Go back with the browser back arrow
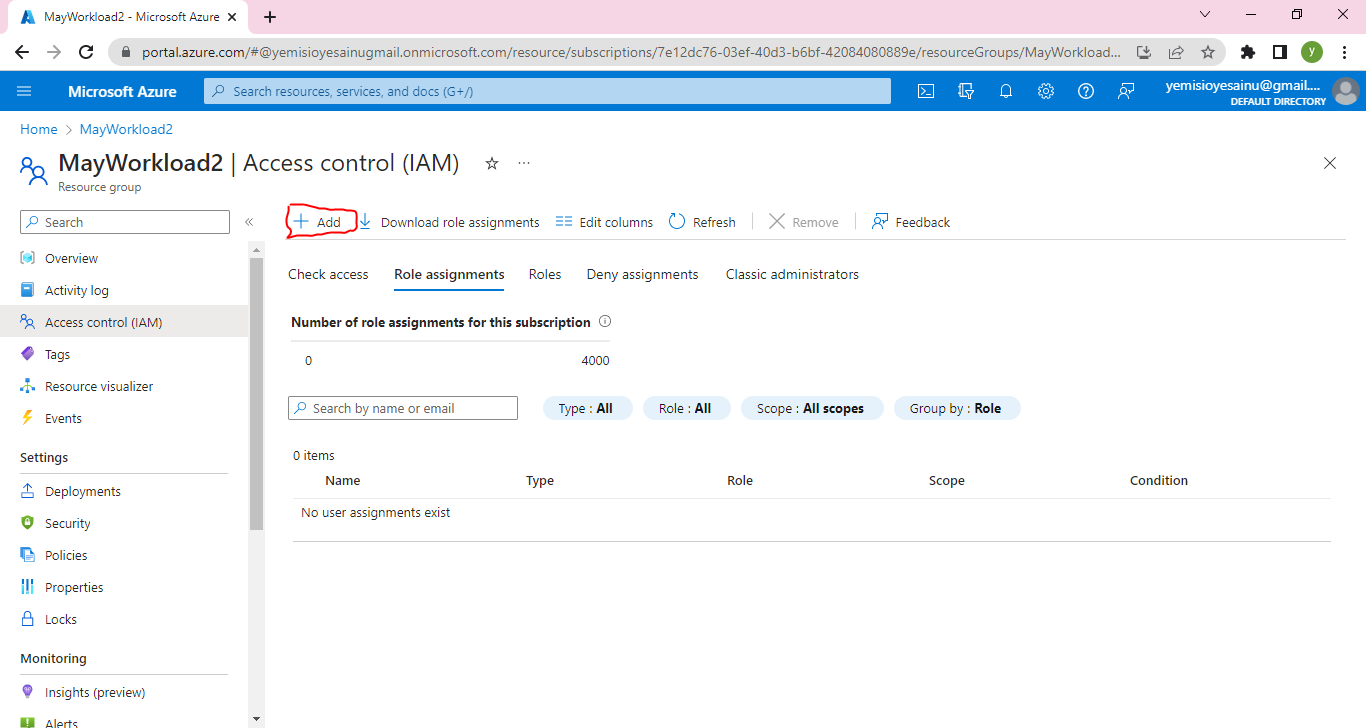This screenshot has height=728, width=1366. coord(22,52)
